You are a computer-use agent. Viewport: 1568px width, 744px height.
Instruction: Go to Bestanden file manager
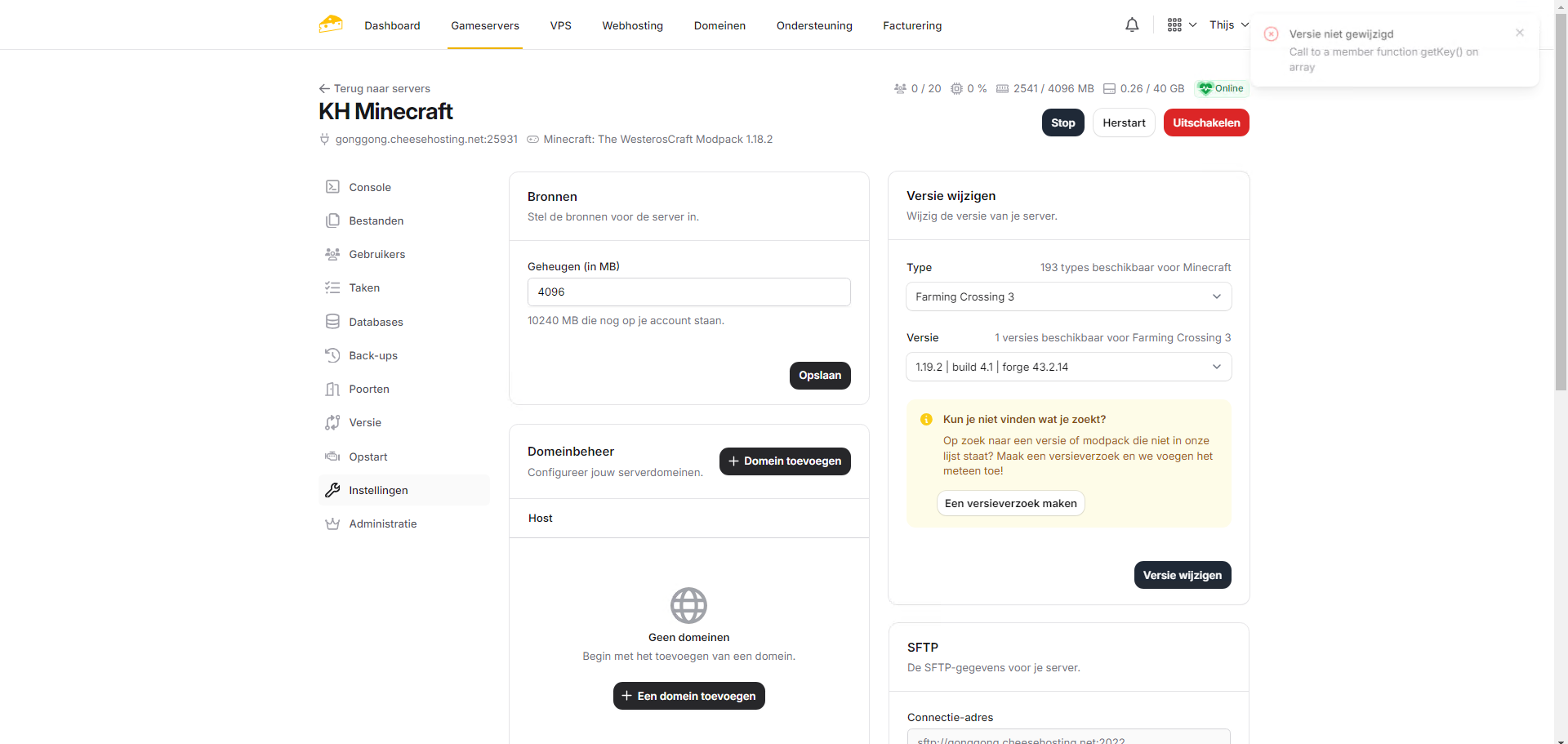pyautogui.click(x=376, y=221)
